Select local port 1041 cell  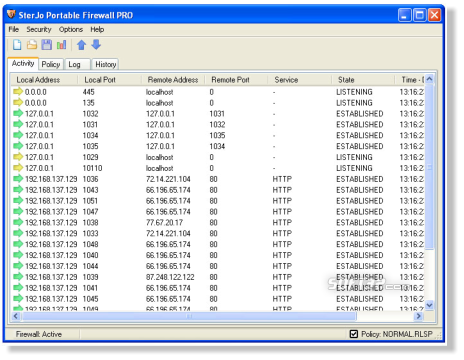tap(90, 288)
